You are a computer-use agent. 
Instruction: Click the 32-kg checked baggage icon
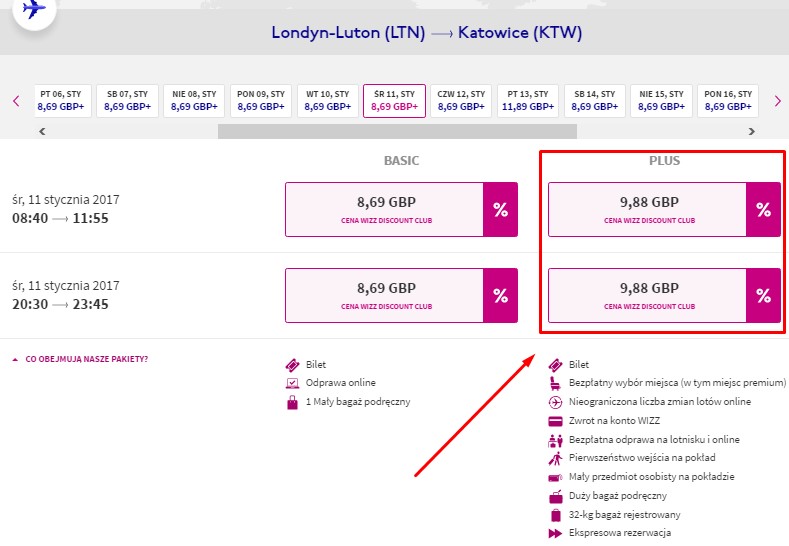coord(556,515)
